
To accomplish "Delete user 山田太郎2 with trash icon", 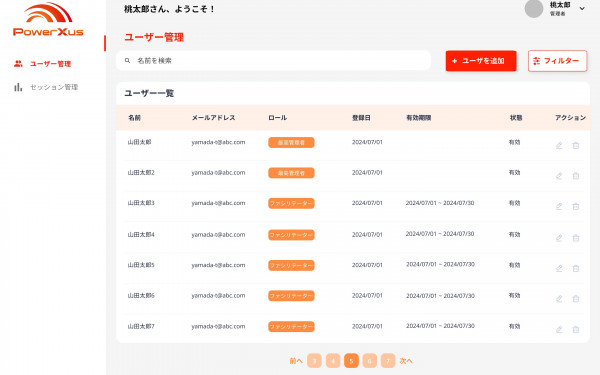I will tap(576, 176).
